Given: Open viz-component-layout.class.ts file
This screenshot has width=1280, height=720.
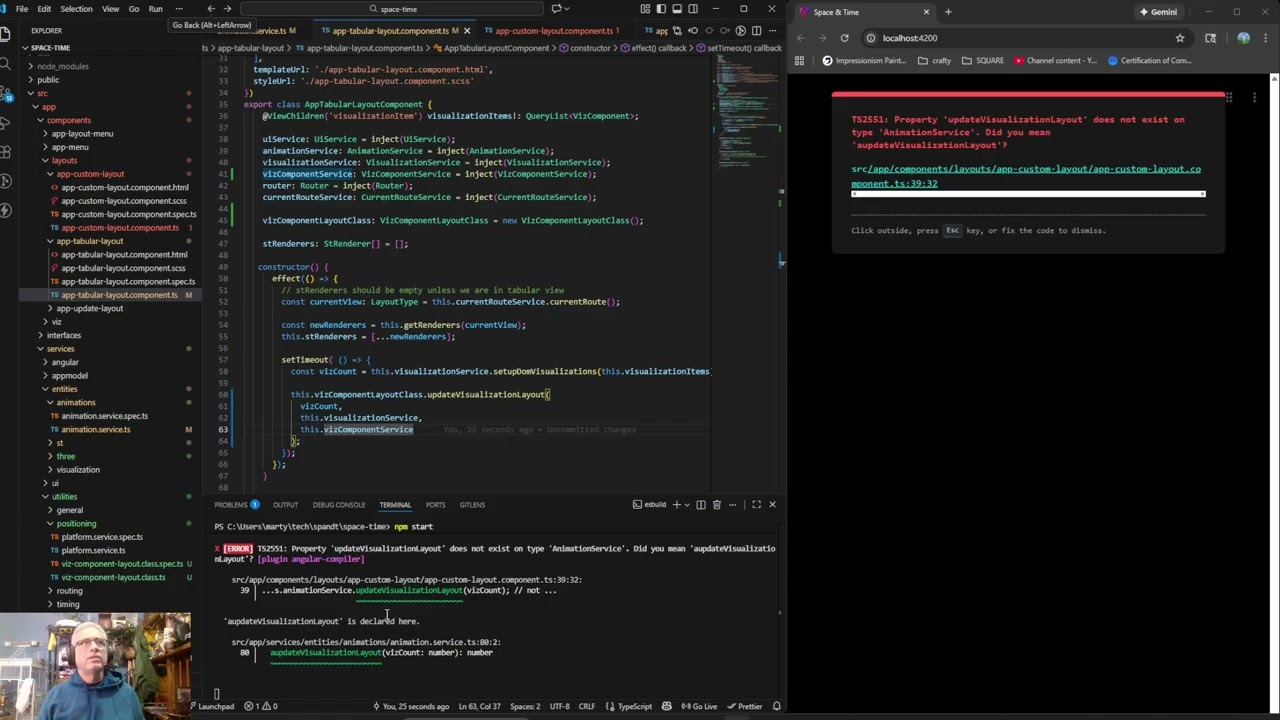Looking at the screenshot, I should pyautogui.click(x=113, y=577).
